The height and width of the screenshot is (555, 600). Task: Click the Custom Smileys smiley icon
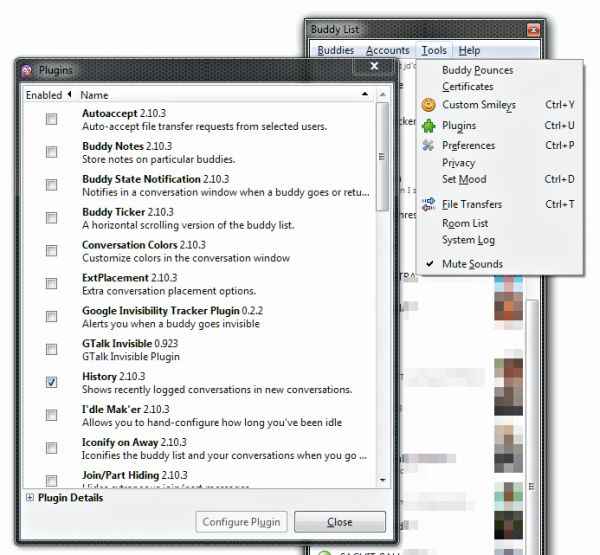[x=428, y=104]
